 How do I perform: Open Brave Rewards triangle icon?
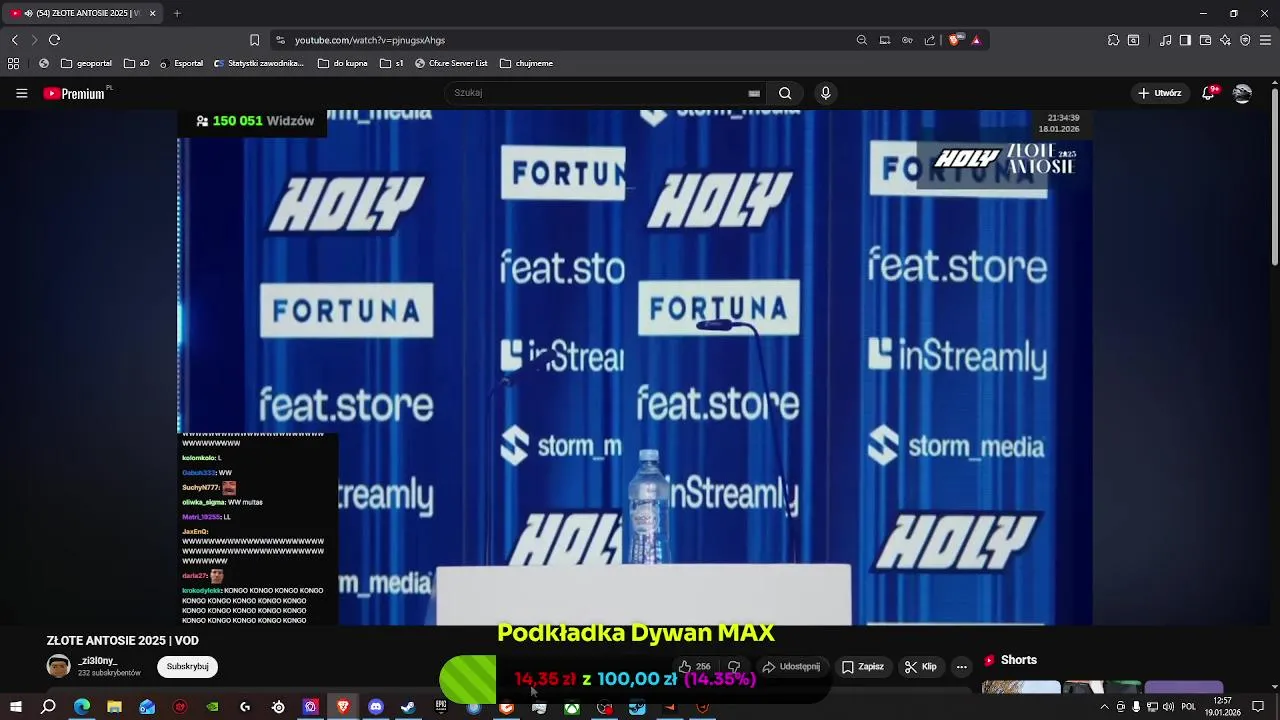(x=976, y=40)
